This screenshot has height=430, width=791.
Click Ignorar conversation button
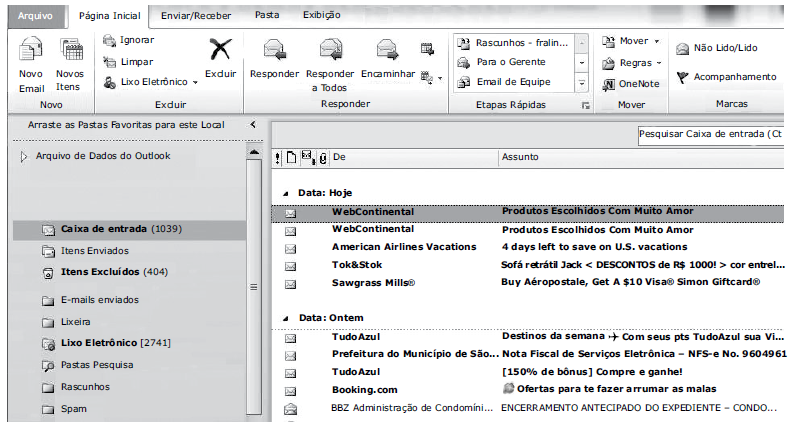pyautogui.click(x=128, y=40)
